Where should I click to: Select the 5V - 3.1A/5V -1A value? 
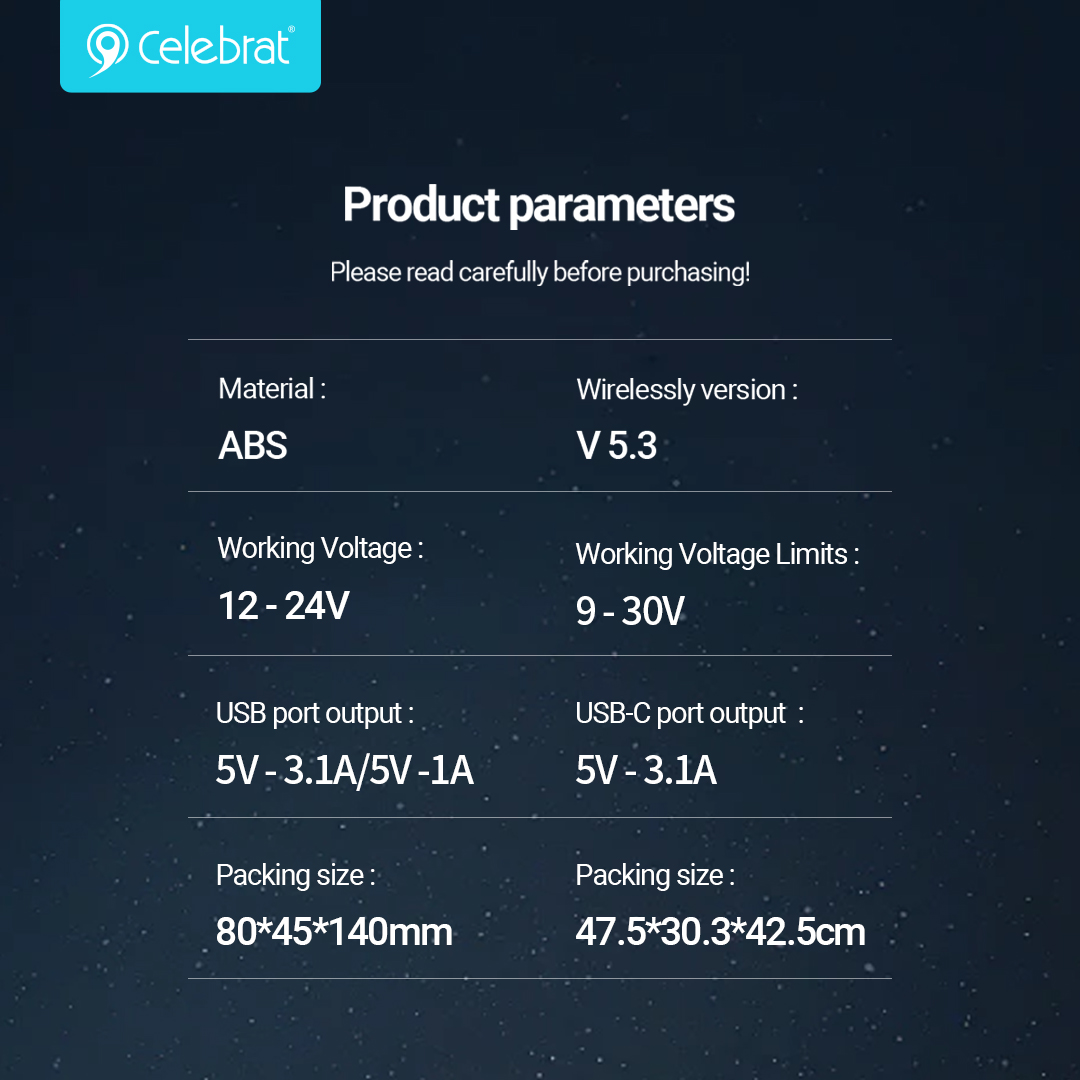pyautogui.click(x=344, y=770)
